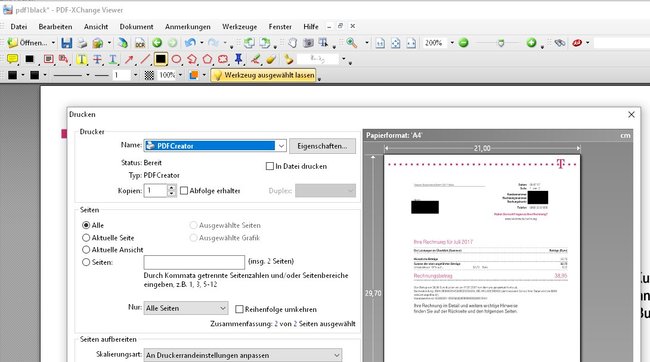The height and width of the screenshot is (362, 650).
Task: Click the green plus zoom in button
Action: click(531, 43)
